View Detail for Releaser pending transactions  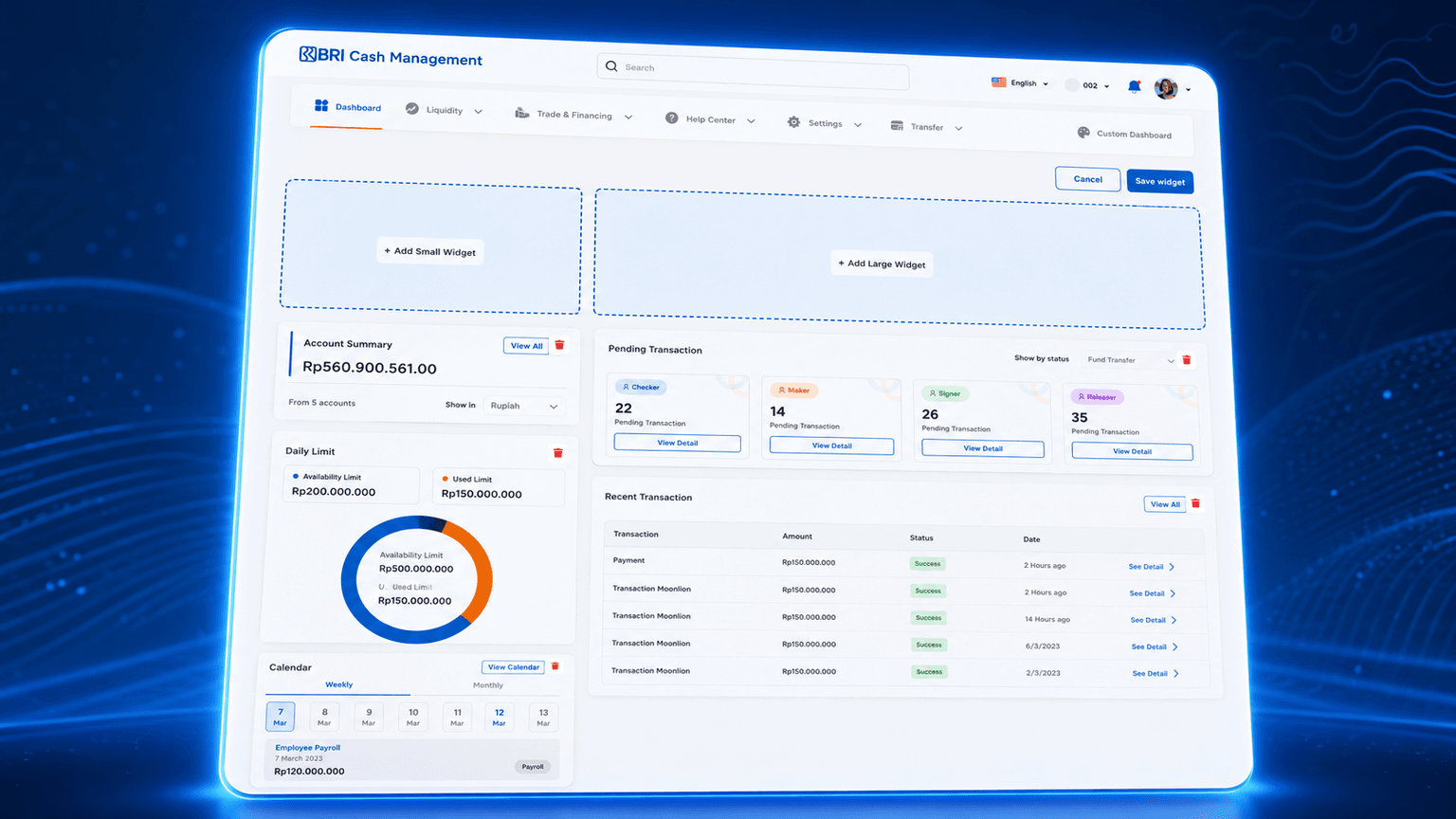point(1132,451)
